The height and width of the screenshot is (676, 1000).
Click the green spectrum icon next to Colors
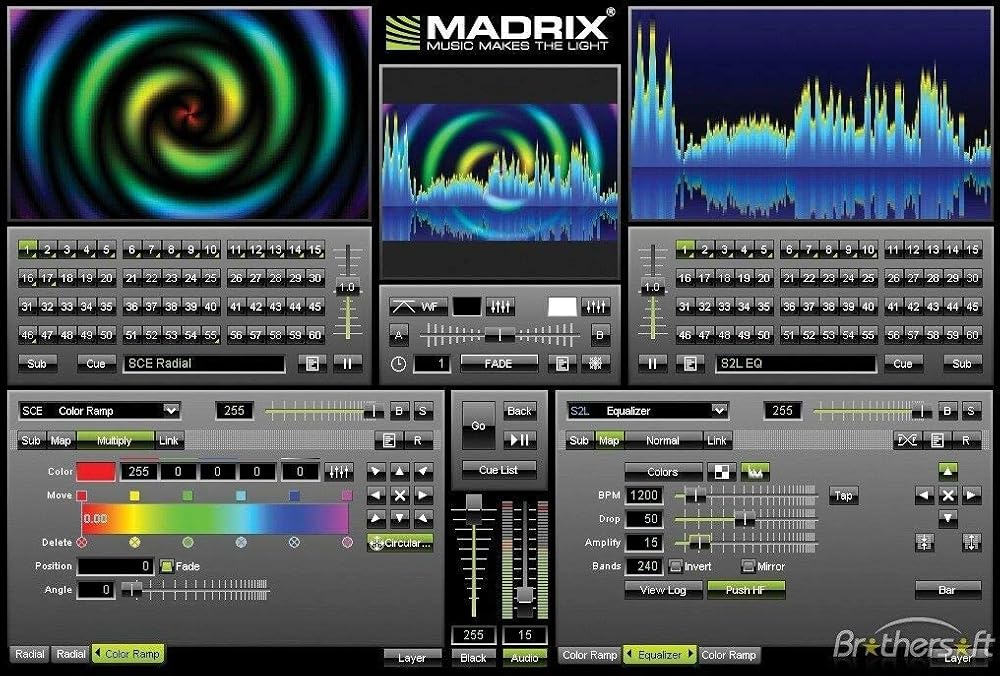pos(755,472)
